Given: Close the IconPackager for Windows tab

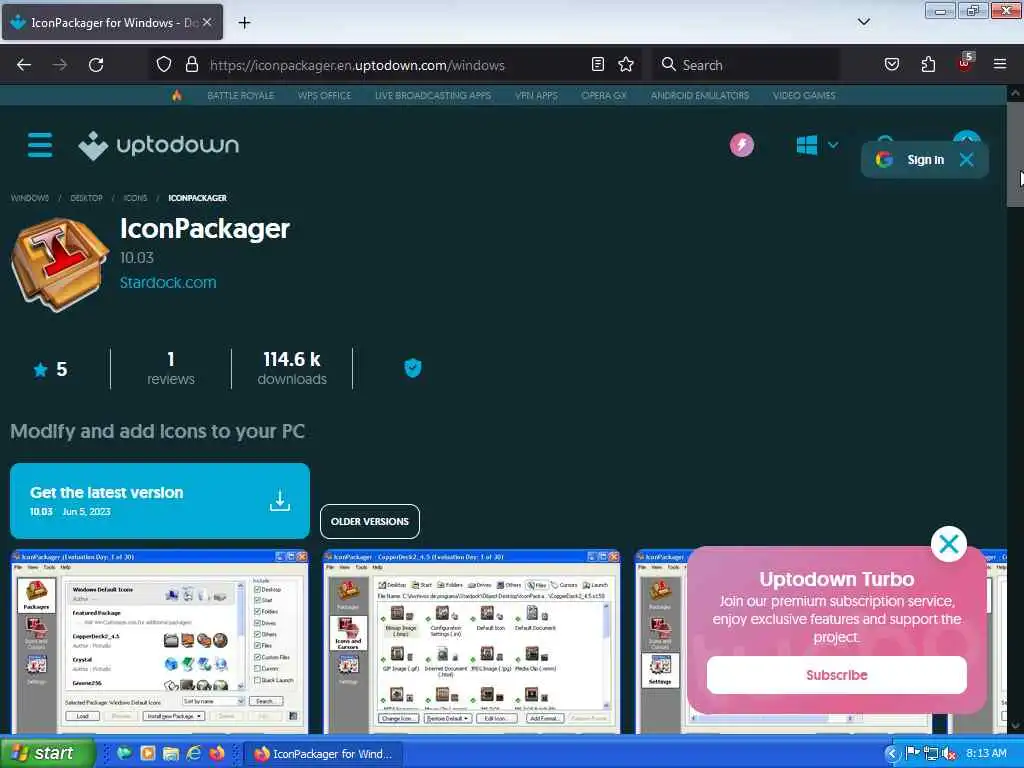Looking at the screenshot, I should 207,22.
